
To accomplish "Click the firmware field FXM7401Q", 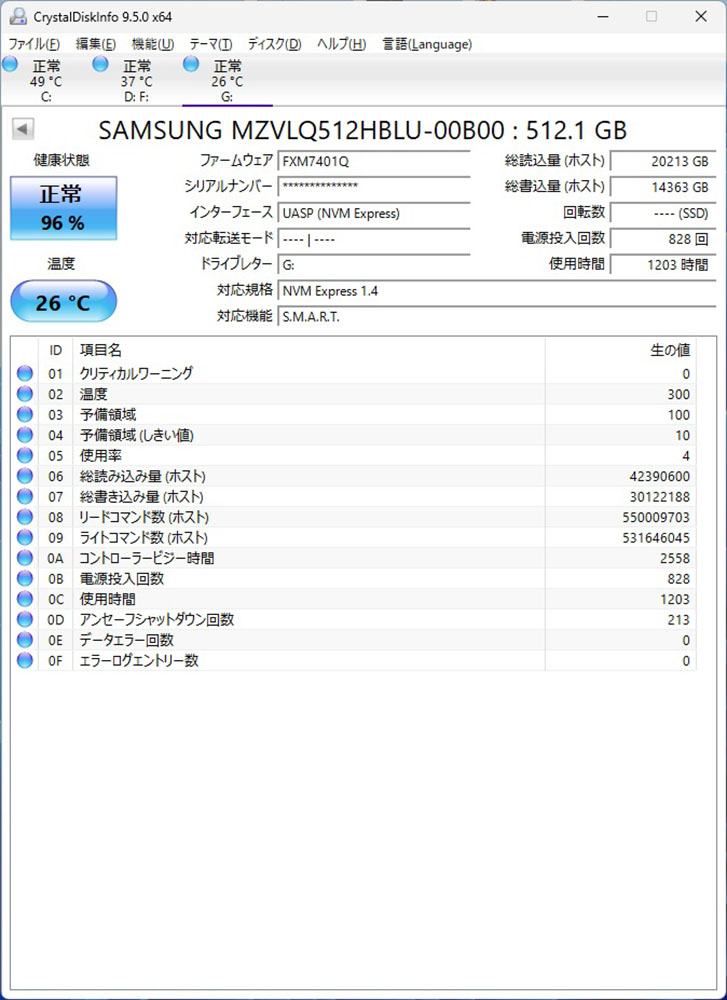I will 374,161.
